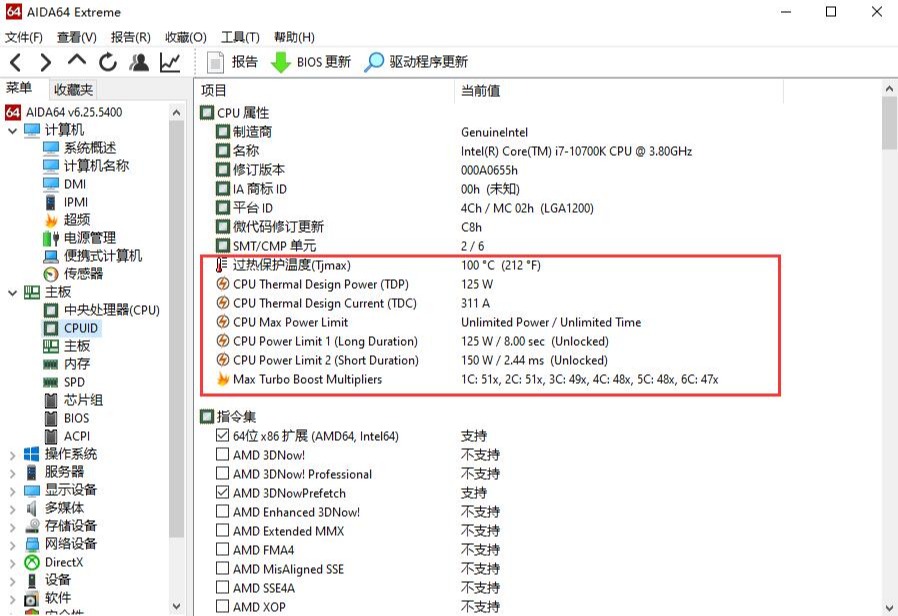Click the tree panel scroll-down arrow
Viewport: 898px width, 616px height.
[176, 606]
